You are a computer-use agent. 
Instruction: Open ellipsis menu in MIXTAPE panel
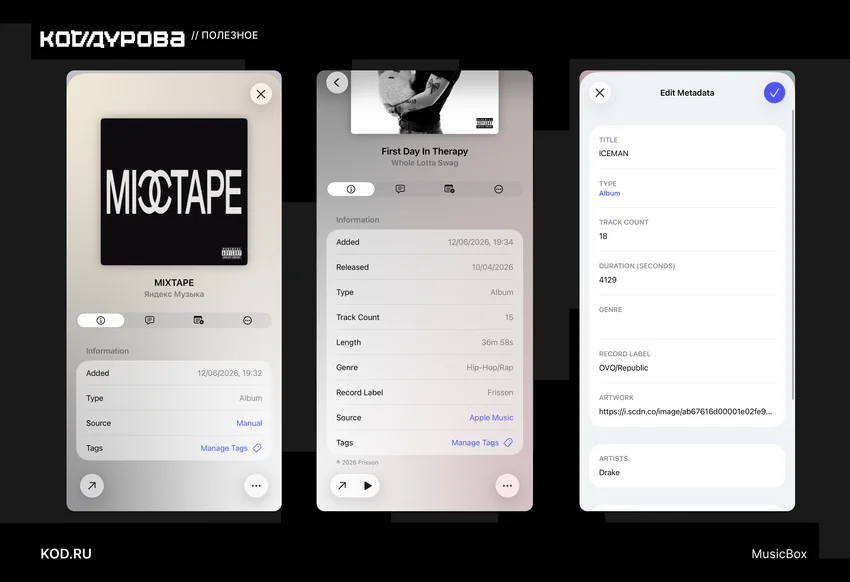pyautogui.click(x=256, y=486)
